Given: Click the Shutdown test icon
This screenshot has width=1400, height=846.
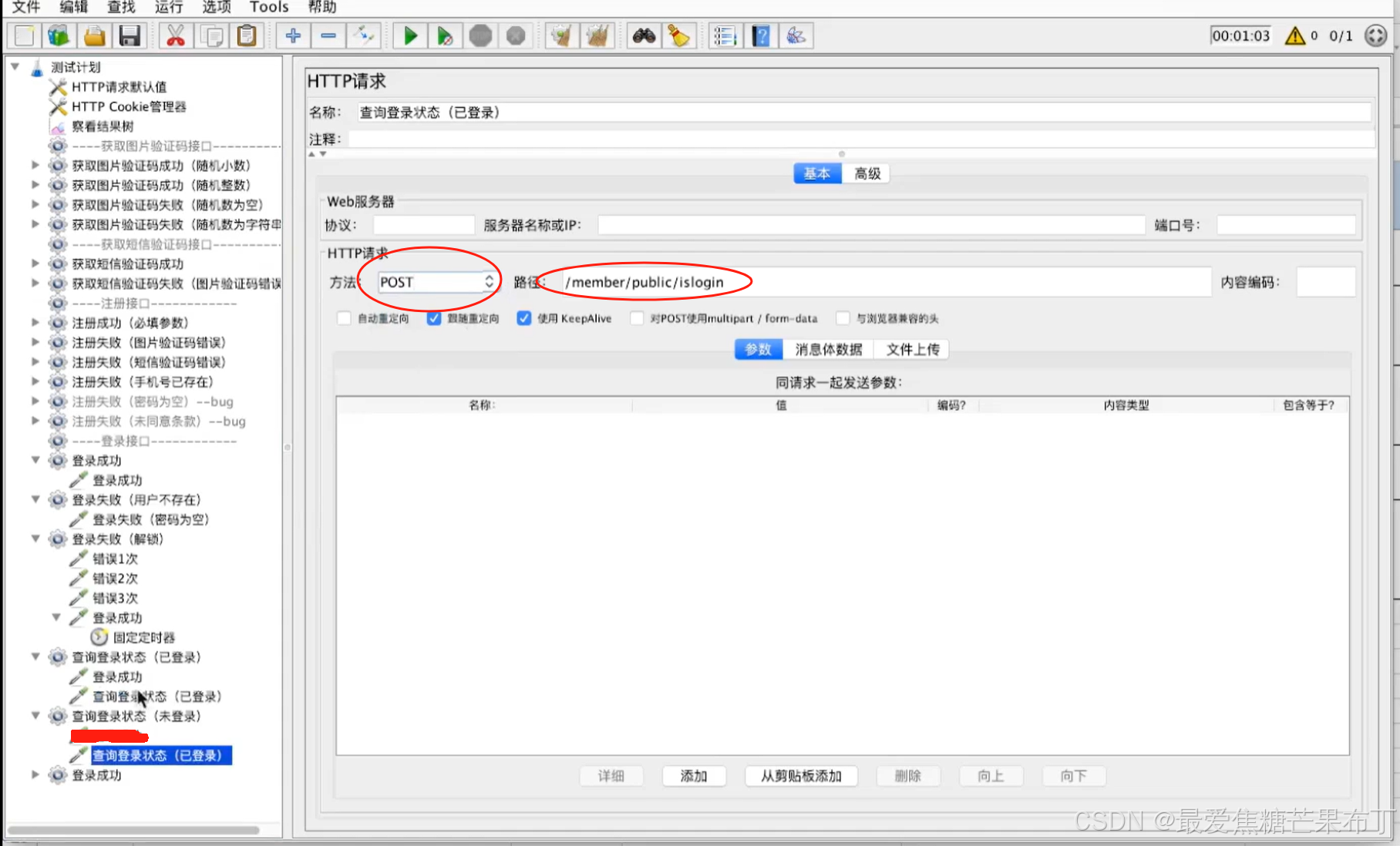Looking at the screenshot, I should click(x=516, y=35).
